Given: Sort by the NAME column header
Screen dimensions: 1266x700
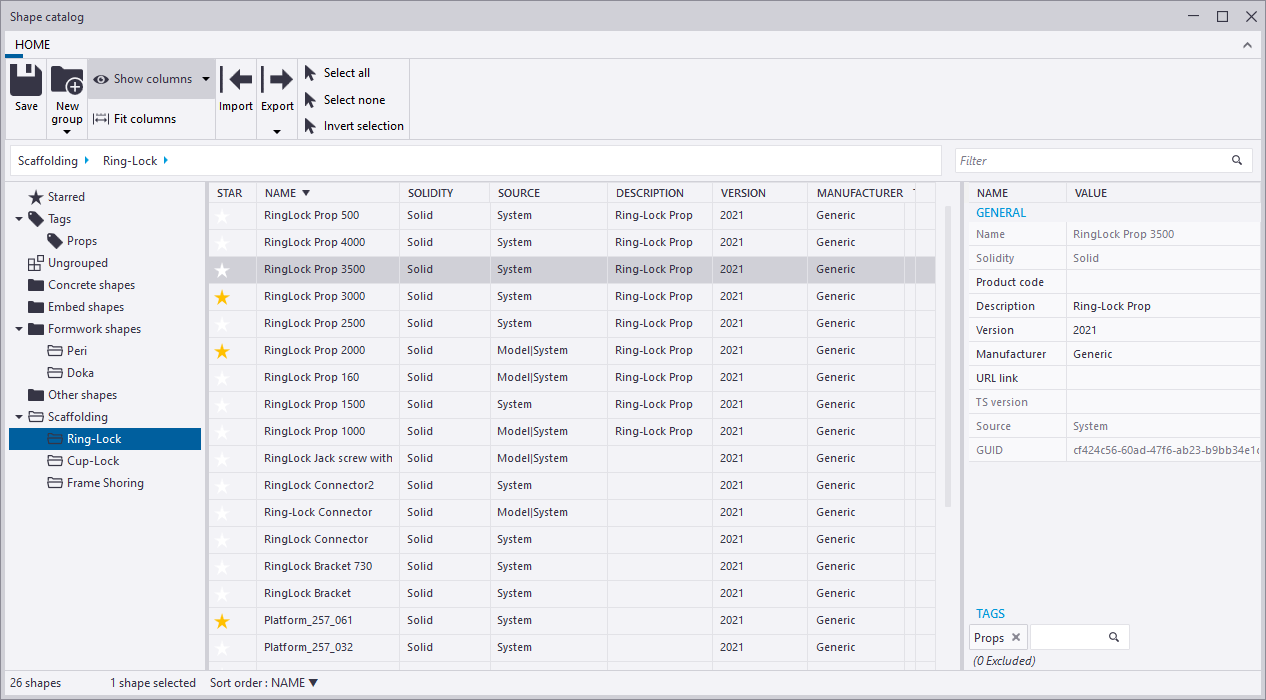Looking at the screenshot, I should [328, 193].
